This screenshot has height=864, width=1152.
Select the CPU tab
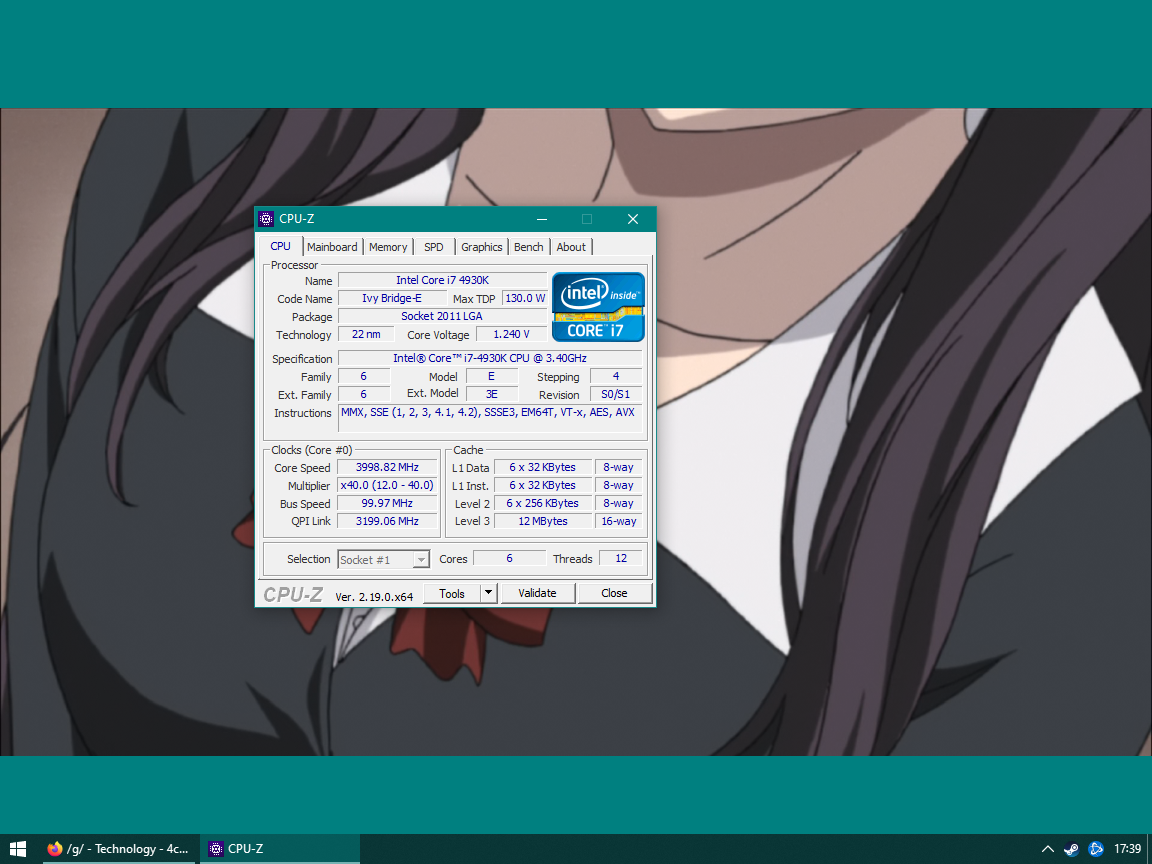click(x=281, y=246)
